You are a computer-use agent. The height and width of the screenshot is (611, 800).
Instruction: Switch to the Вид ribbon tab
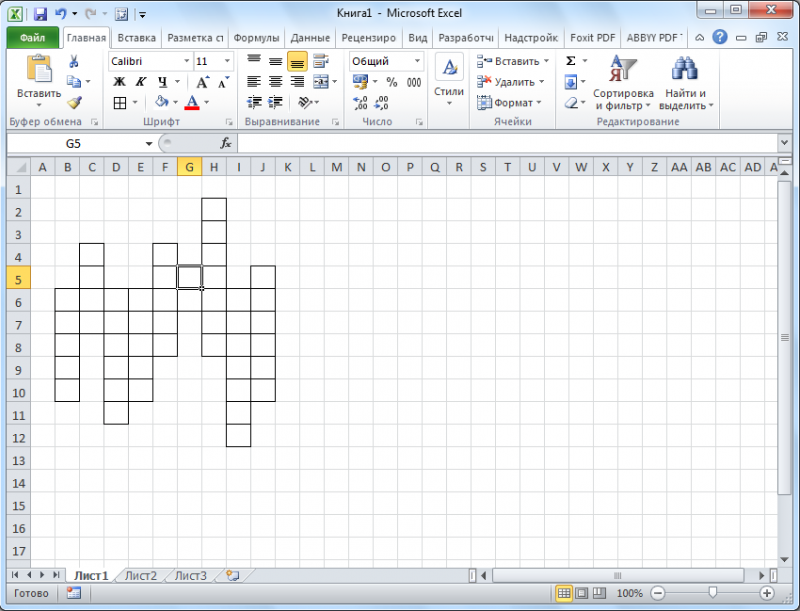418,38
